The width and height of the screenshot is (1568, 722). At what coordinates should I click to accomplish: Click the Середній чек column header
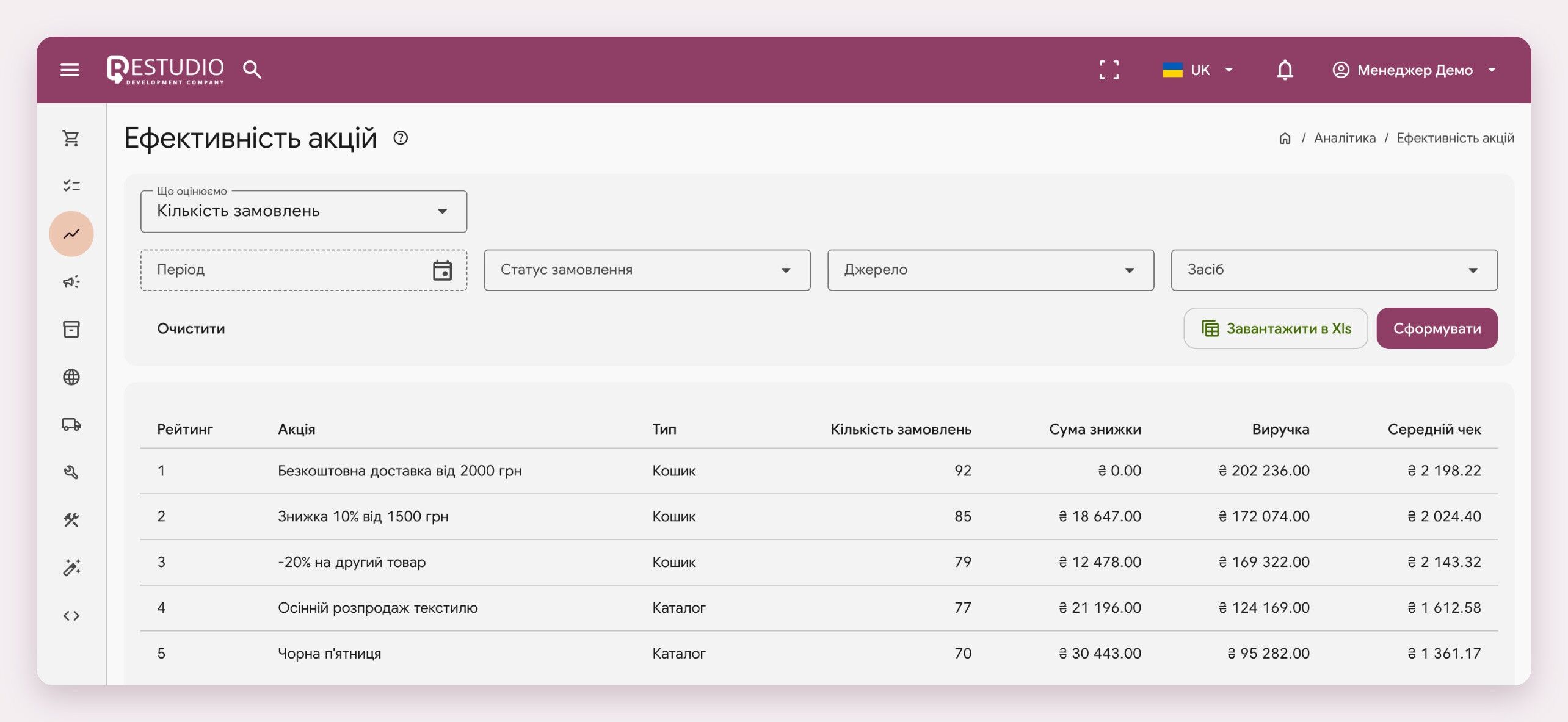(x=1434, y=429)
